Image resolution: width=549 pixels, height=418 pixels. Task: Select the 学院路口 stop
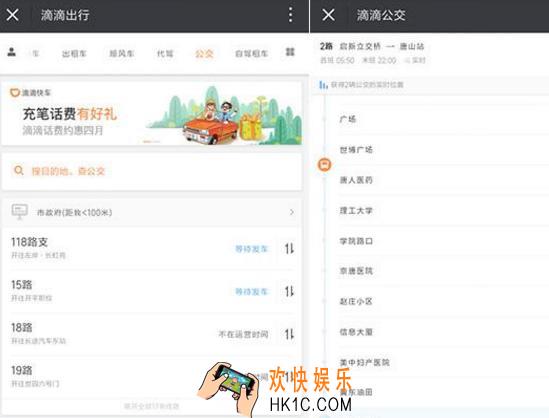coord(356,241)
